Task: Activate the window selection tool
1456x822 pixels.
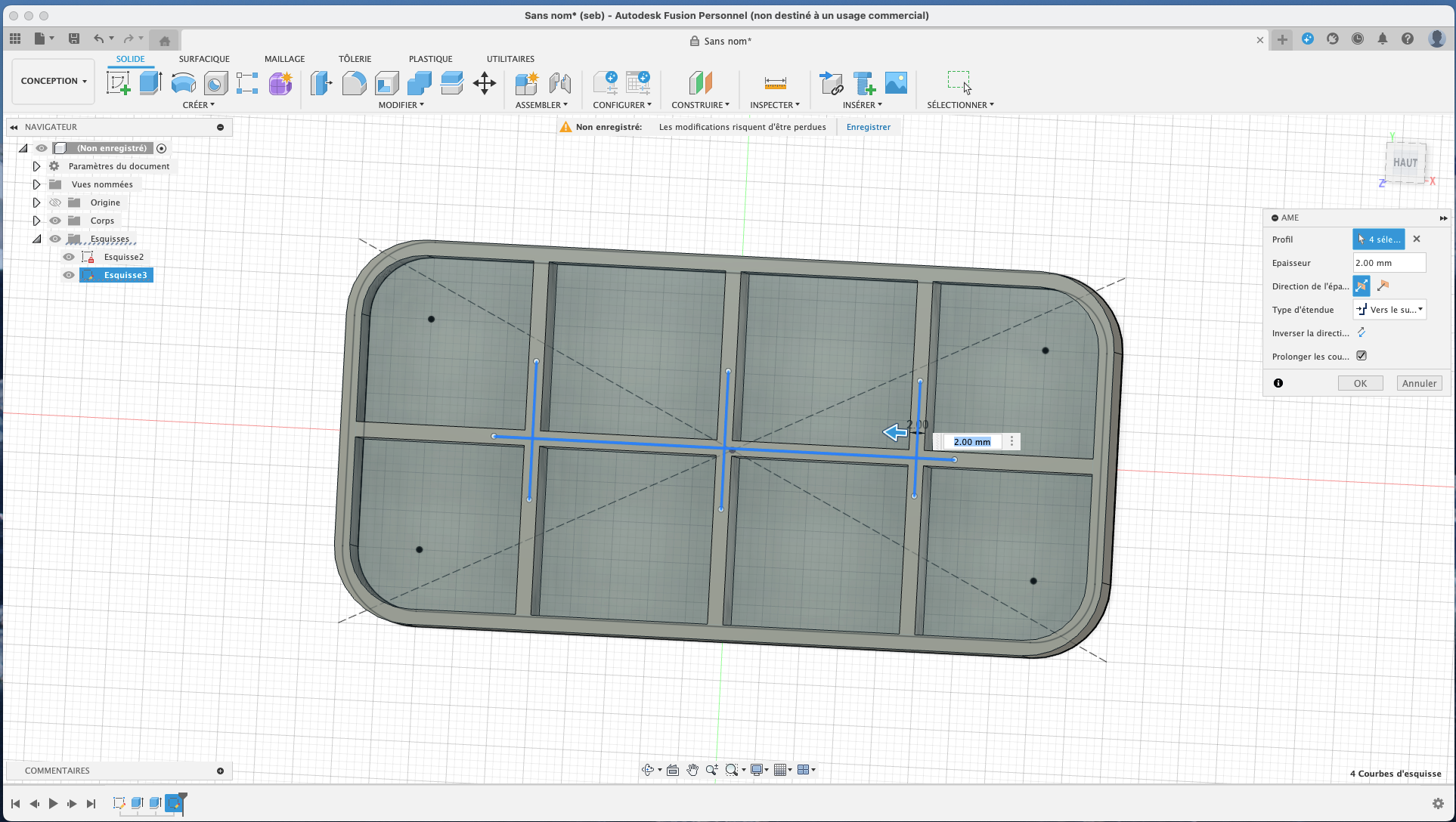Action: 959,82
